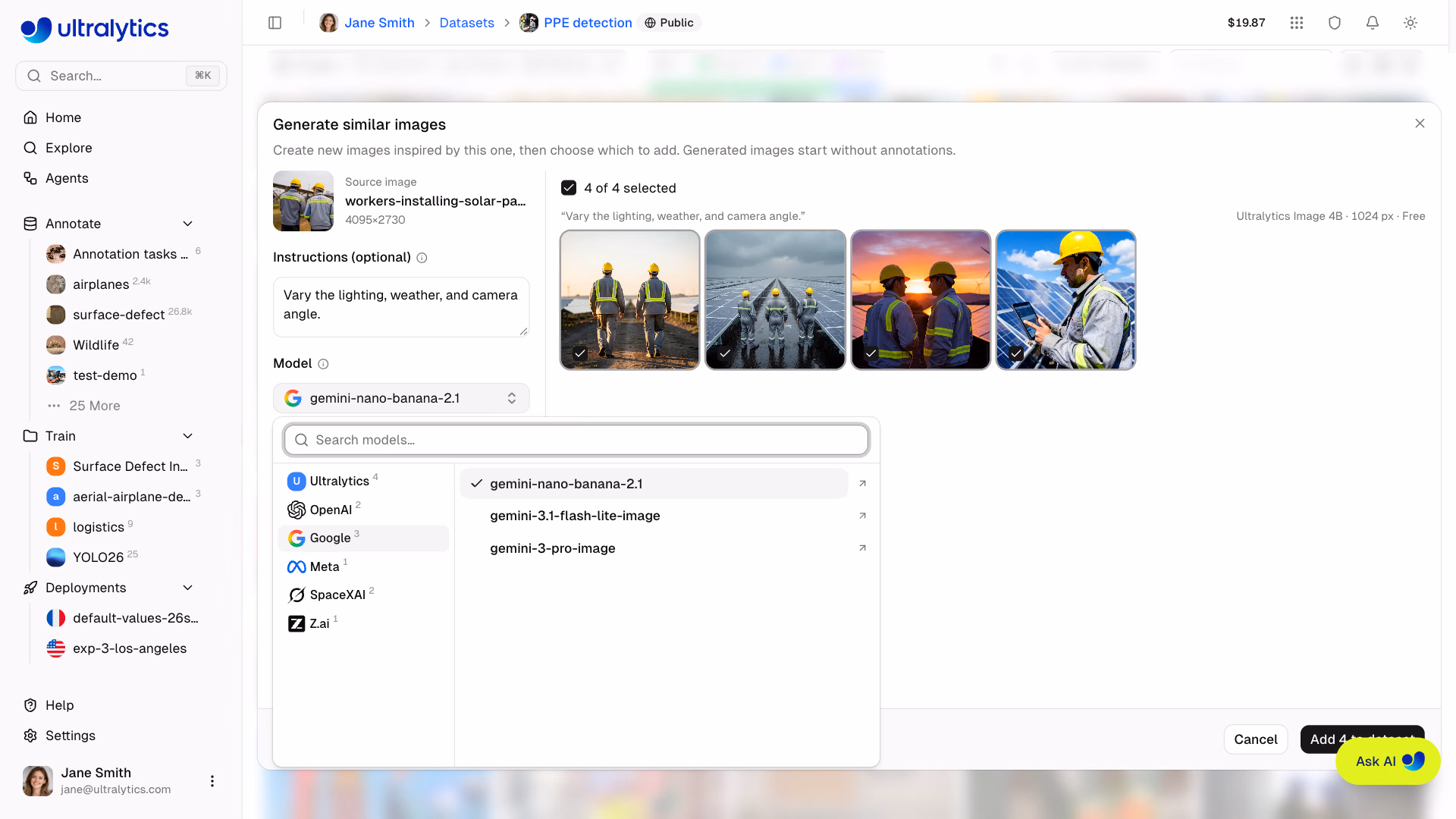Open gemini-3-pro-image external link arrow
The height and width of the screenshot is (819, 1456).
pos(862,548)
